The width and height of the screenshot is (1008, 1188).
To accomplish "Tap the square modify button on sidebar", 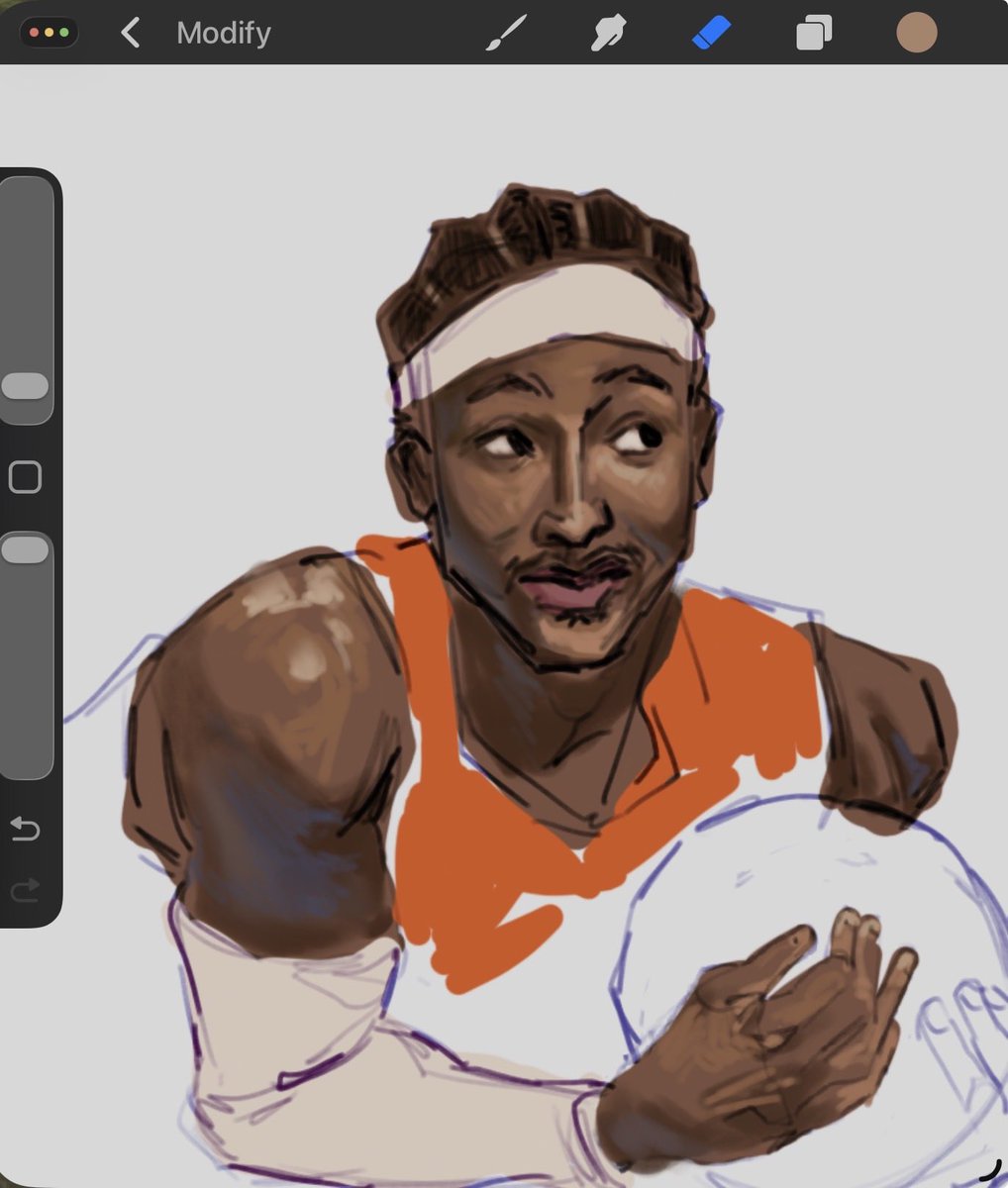I will (25, 477).
